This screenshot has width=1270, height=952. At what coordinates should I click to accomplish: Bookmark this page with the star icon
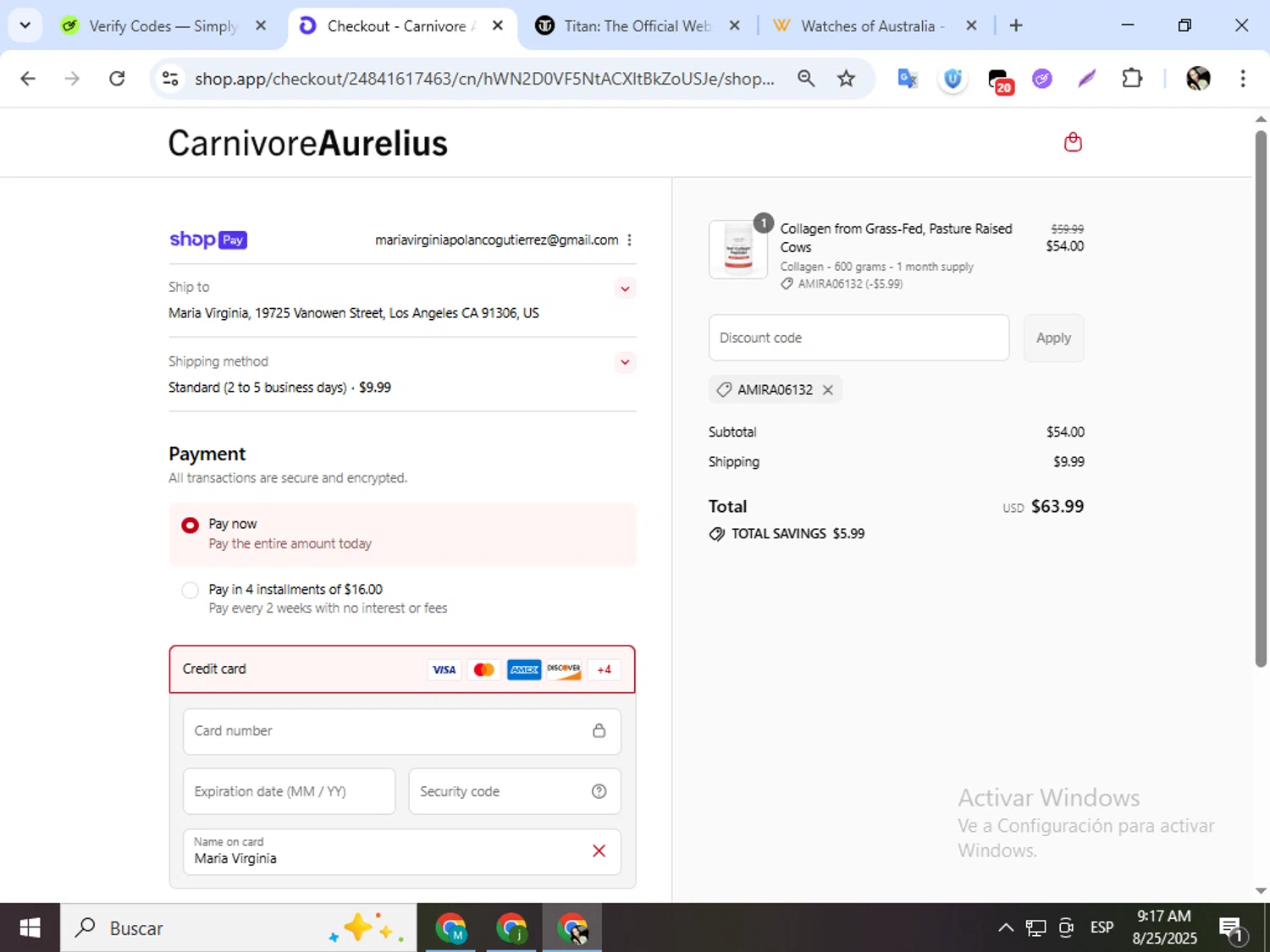point(846,79)
